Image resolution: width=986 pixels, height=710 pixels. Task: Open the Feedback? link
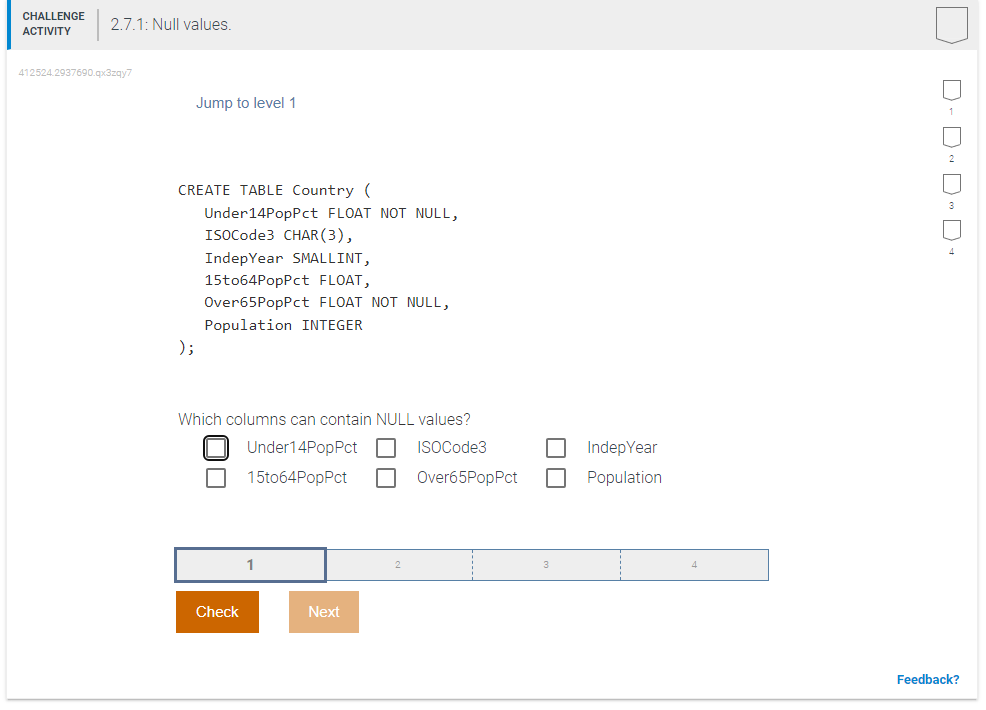click(928, 679)
